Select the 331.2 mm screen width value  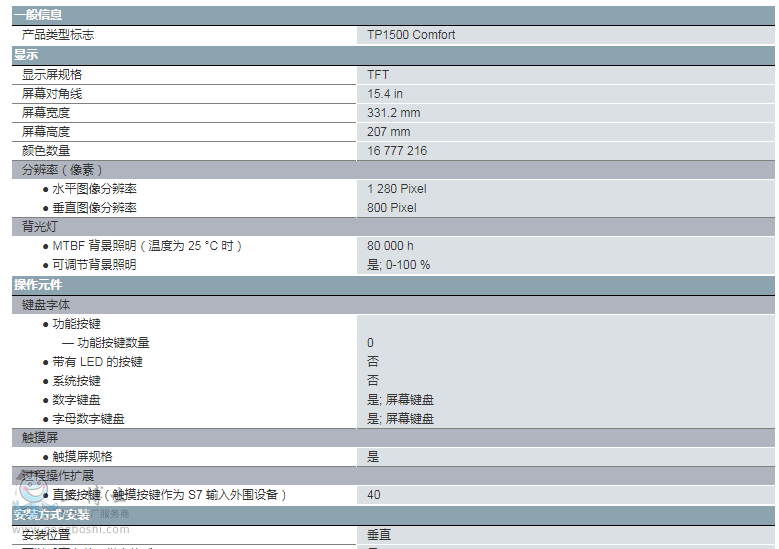click(x=393, y=113)
